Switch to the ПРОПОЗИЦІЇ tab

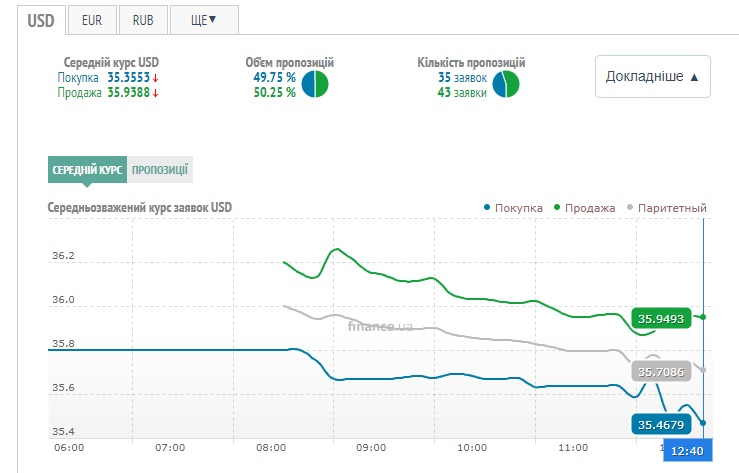pos(160,170)
